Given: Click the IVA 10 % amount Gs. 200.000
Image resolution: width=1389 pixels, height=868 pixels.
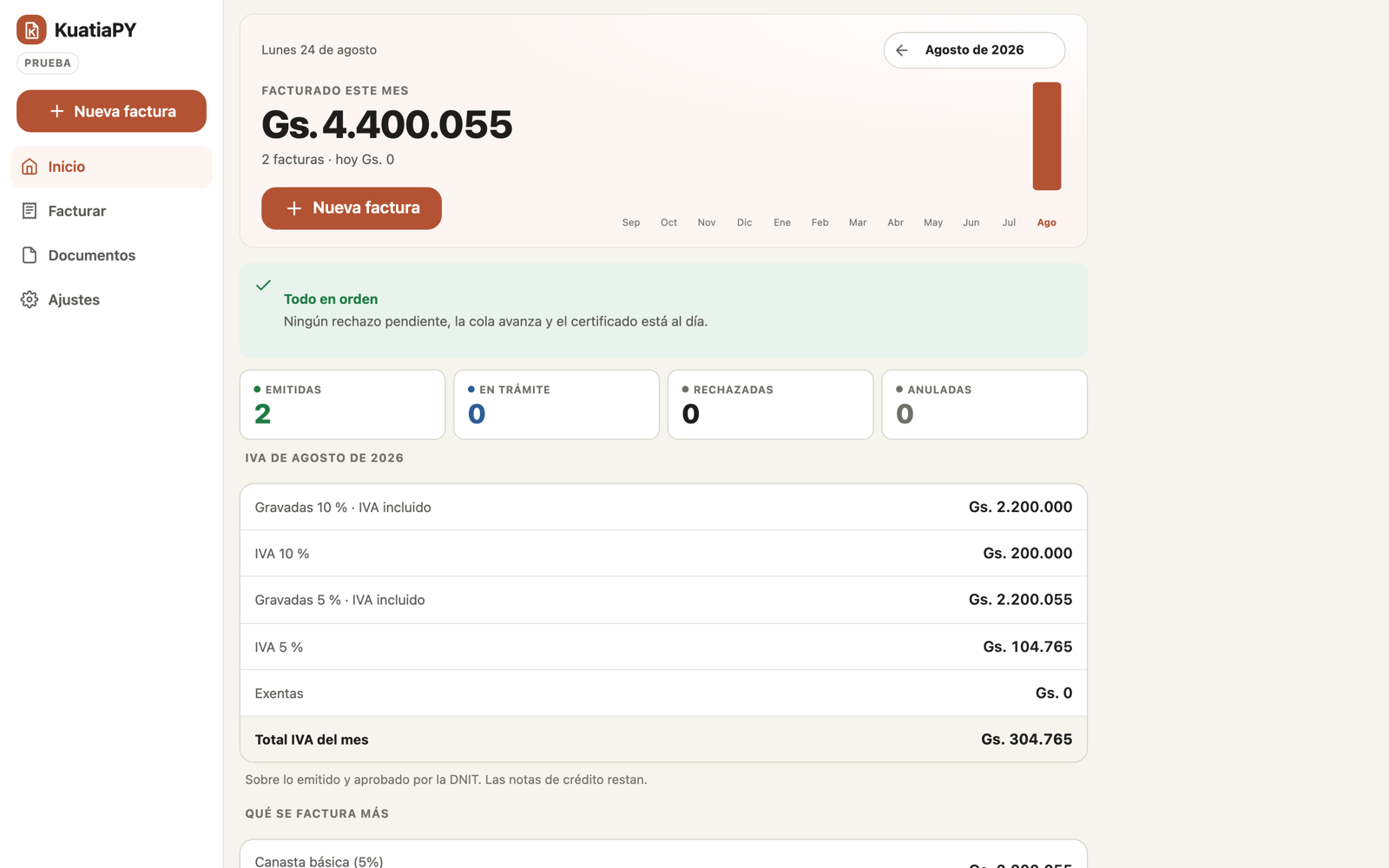Looking at the screenshot, I should pos(1028,554).
